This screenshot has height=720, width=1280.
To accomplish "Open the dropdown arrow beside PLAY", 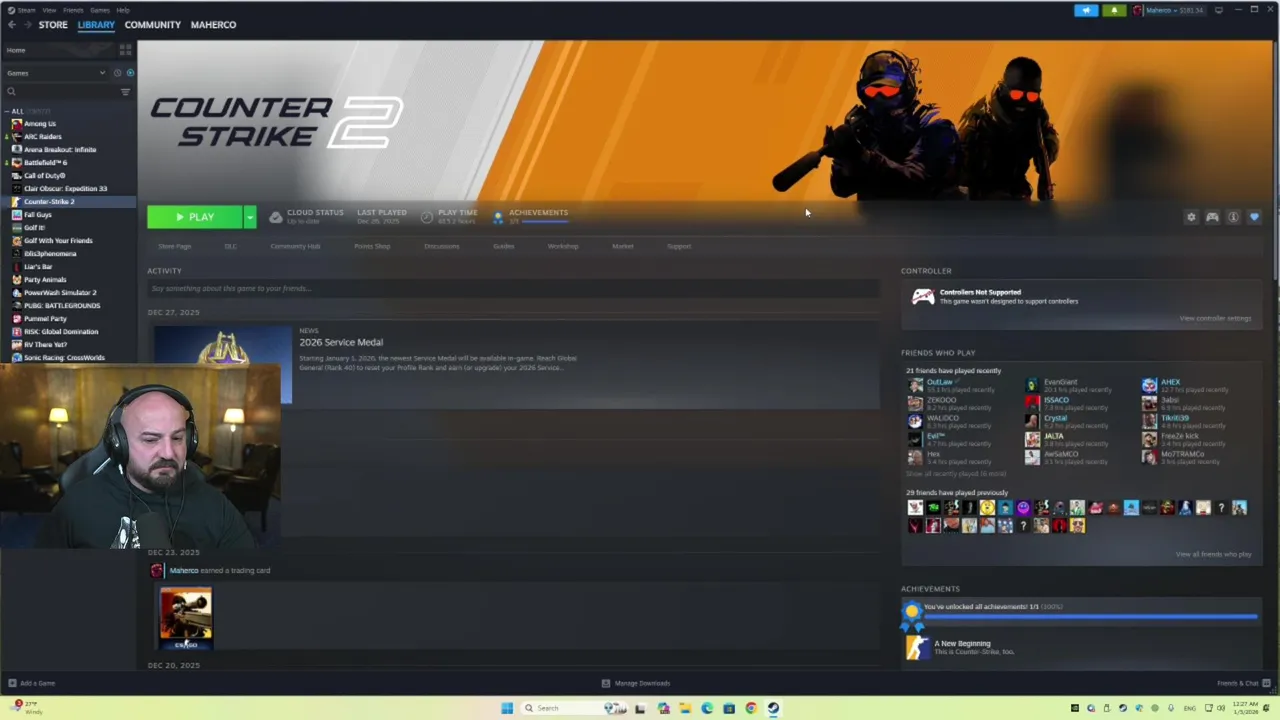I will click(250, 217).
